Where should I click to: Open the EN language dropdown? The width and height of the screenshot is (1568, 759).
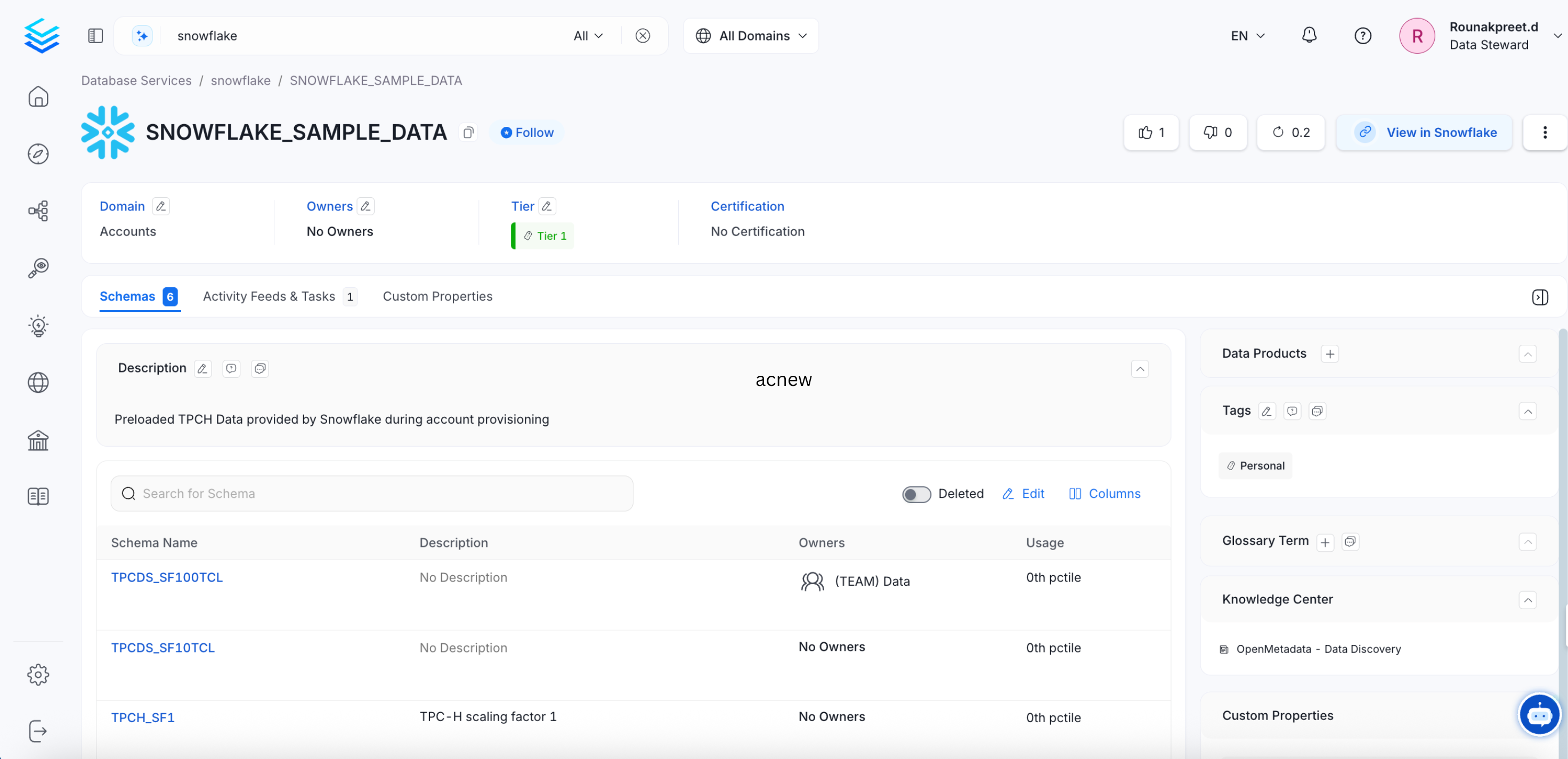pyautogui.click(x=1247, y=35)
